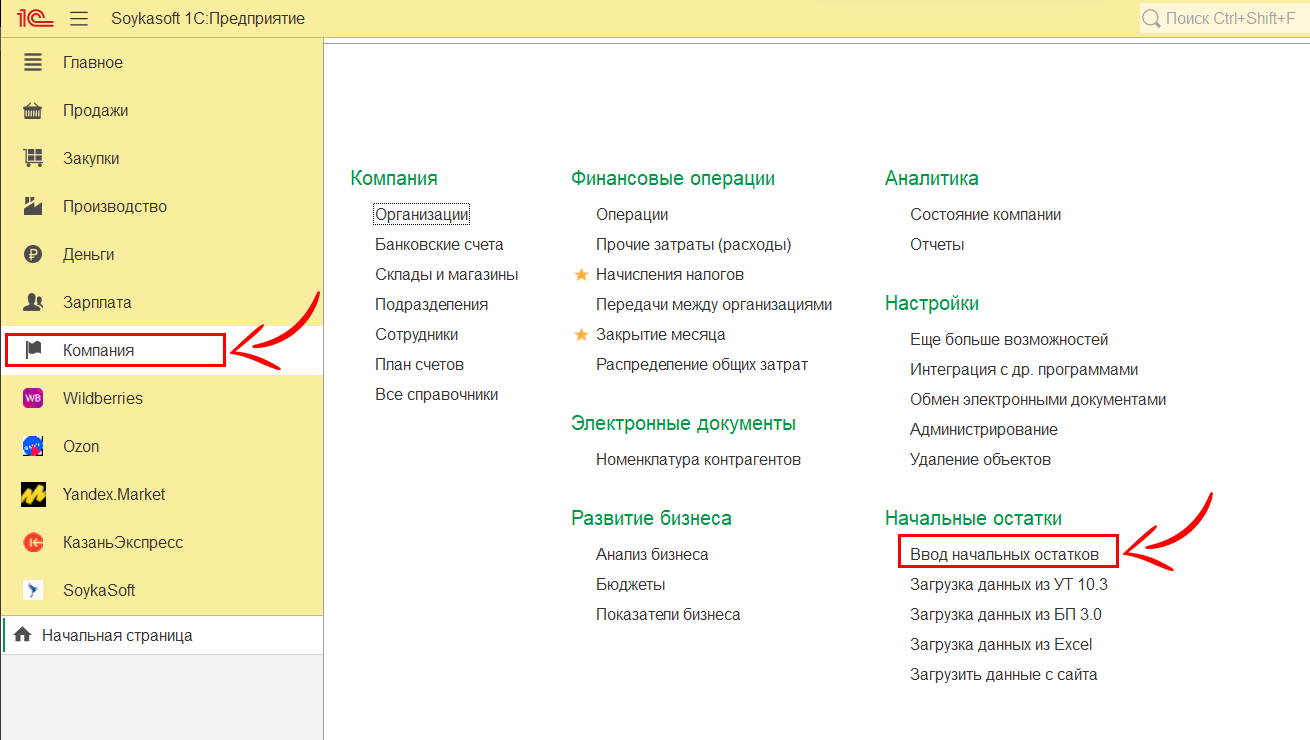Viewport: 1310px width, 740px height.
Task: Click the Деньги ruble coin icon
Action: click(x=33, y=254)
